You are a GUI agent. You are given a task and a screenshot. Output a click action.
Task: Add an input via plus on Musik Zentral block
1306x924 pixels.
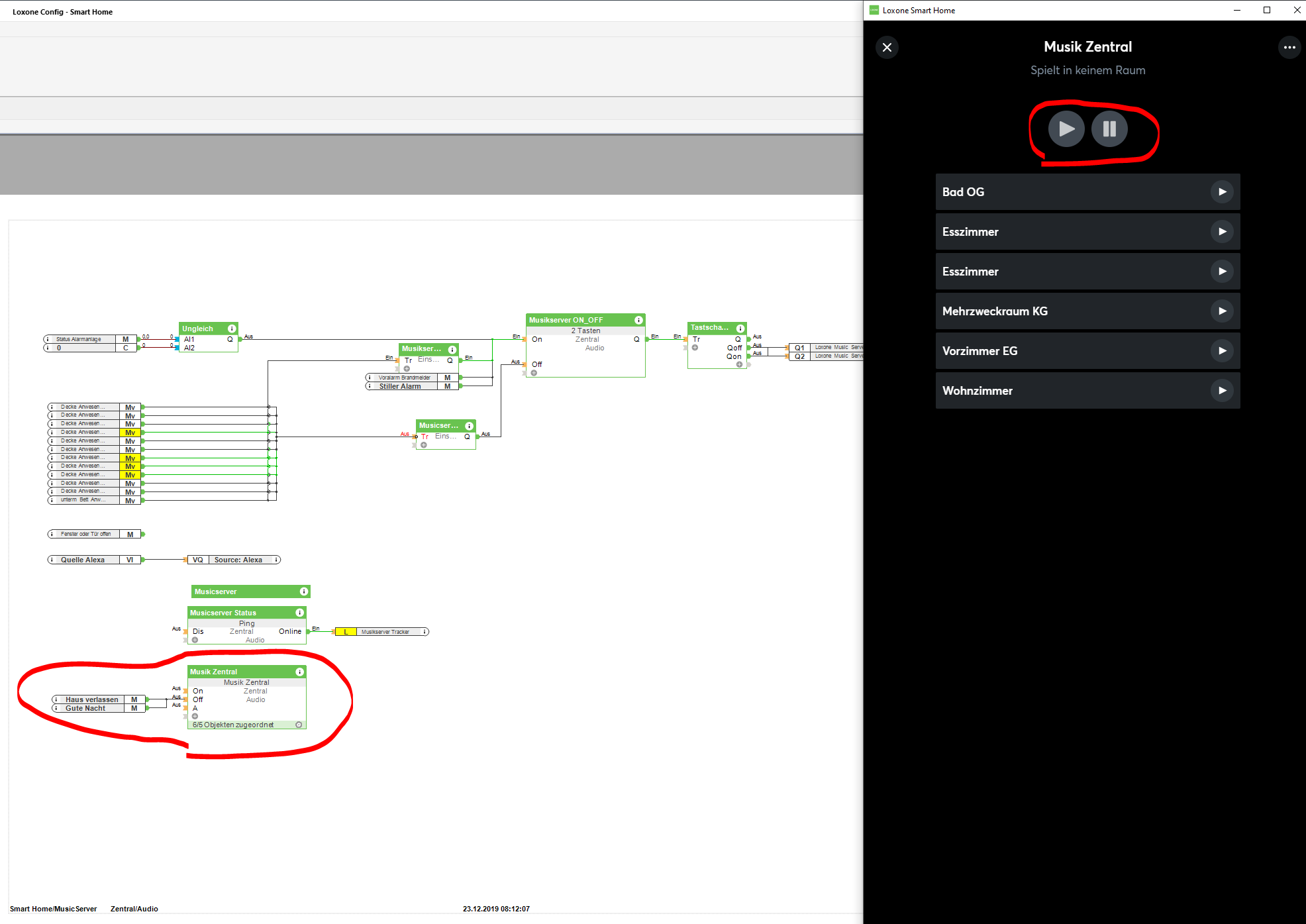195,716
